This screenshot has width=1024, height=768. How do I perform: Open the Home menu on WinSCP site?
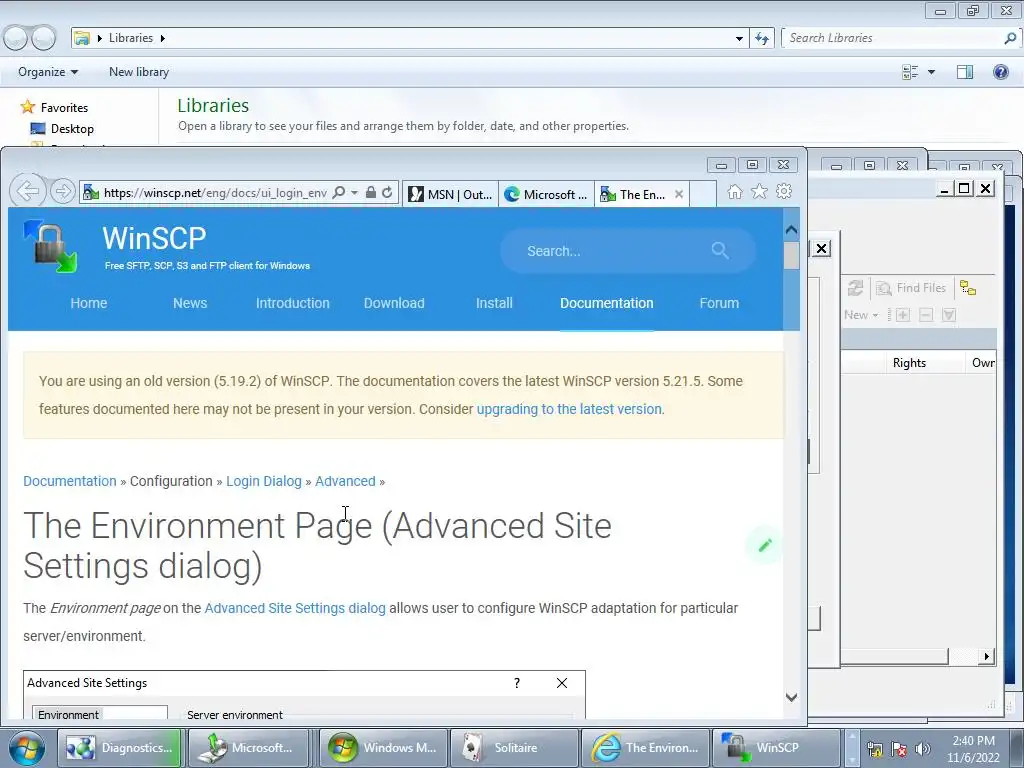89,303
